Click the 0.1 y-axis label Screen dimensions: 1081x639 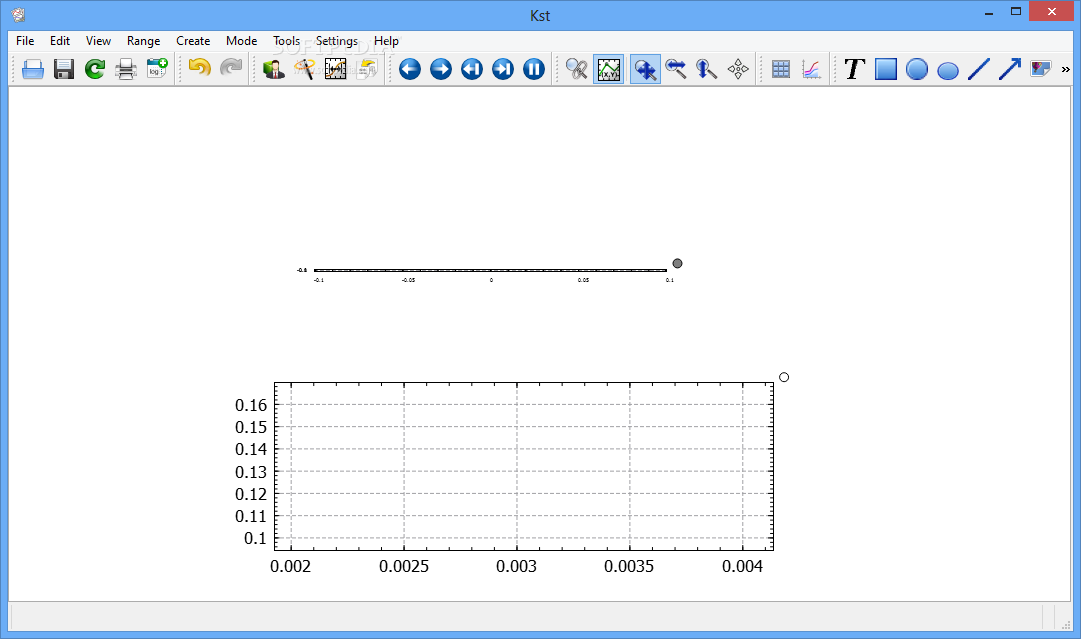pos(255,538)
